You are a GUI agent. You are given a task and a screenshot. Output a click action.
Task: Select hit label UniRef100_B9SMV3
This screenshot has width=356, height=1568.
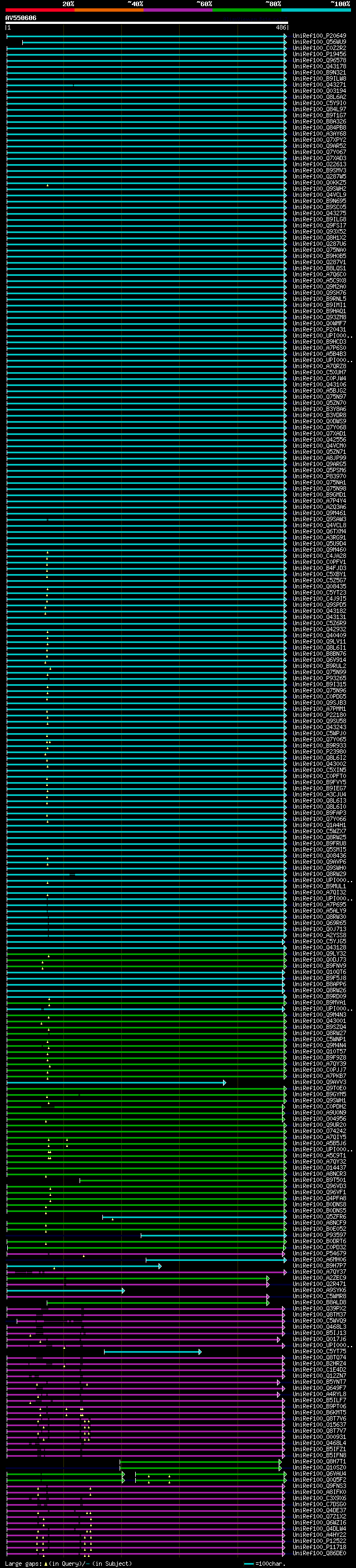(319, 170)
